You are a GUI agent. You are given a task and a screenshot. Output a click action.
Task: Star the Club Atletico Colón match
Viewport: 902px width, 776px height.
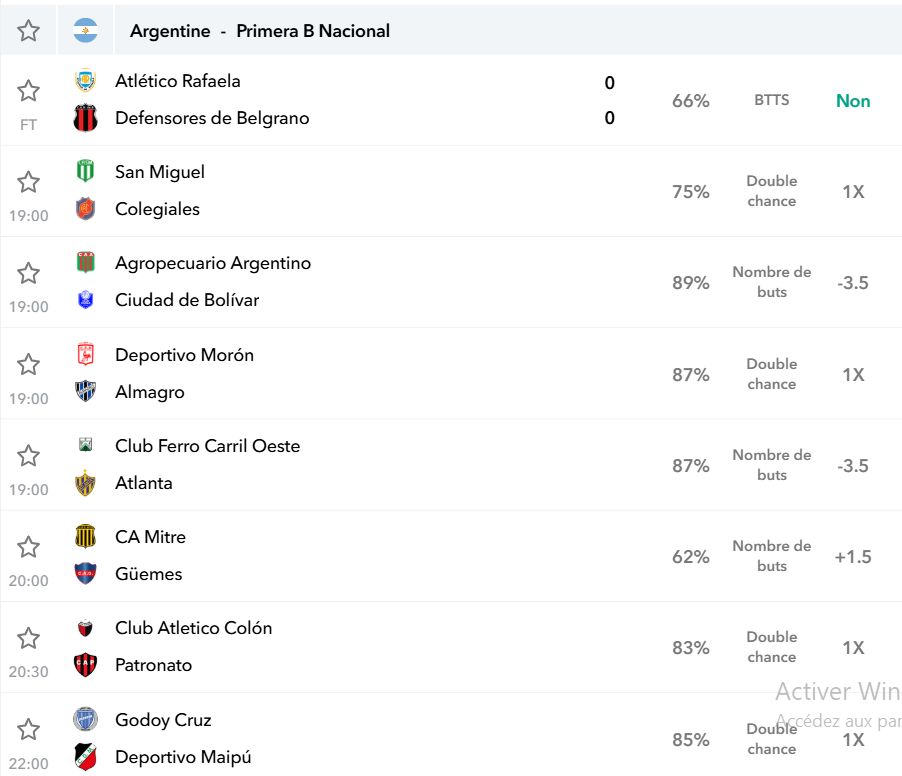28,639
